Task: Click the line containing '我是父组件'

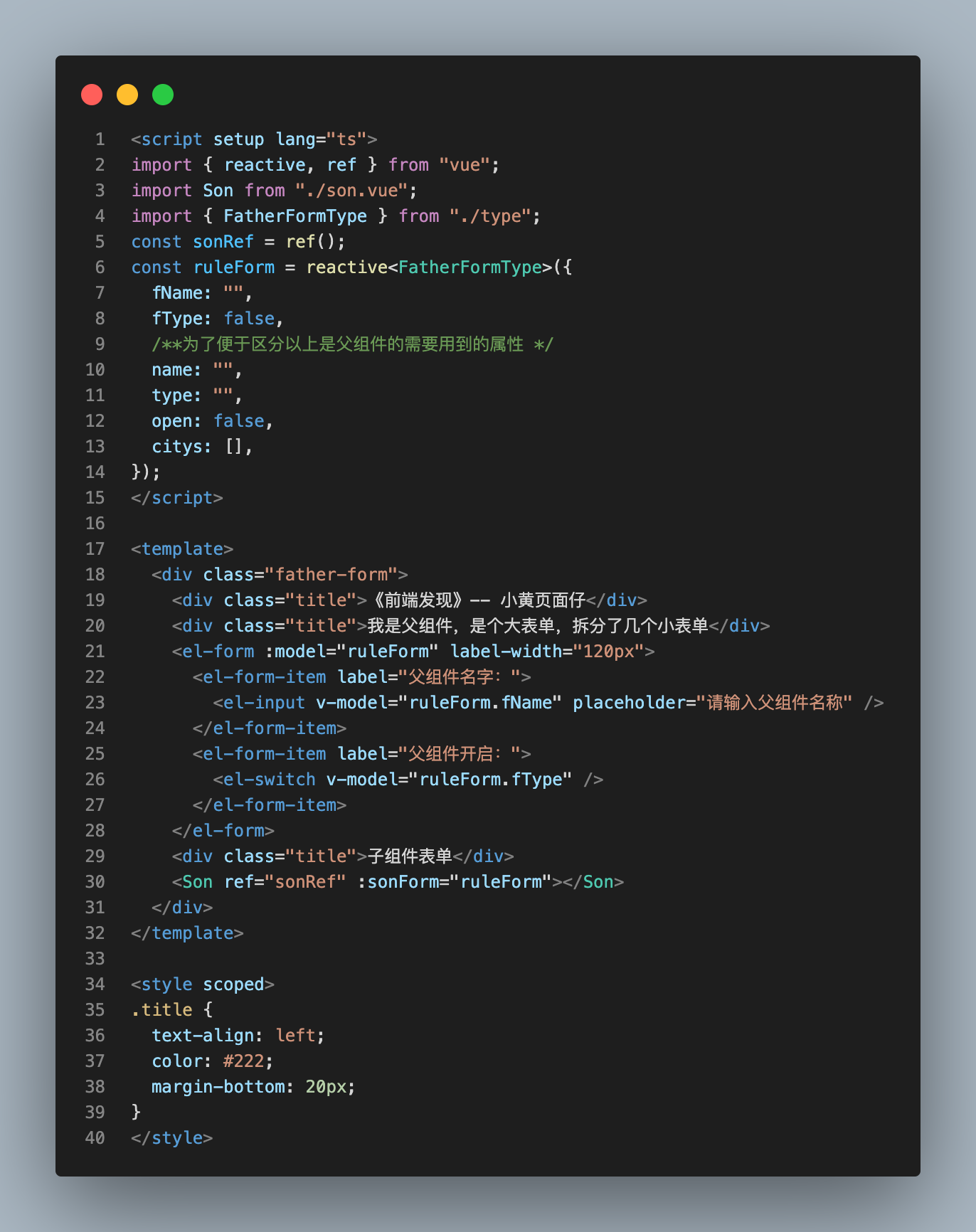Action: tap(471, 626)
